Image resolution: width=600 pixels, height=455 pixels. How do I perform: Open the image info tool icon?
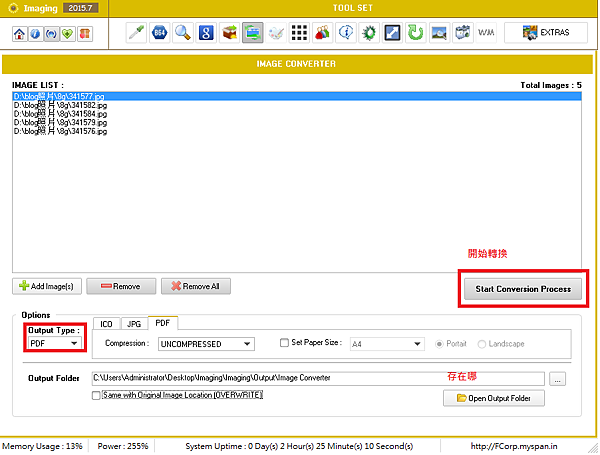tap(346, 33)
